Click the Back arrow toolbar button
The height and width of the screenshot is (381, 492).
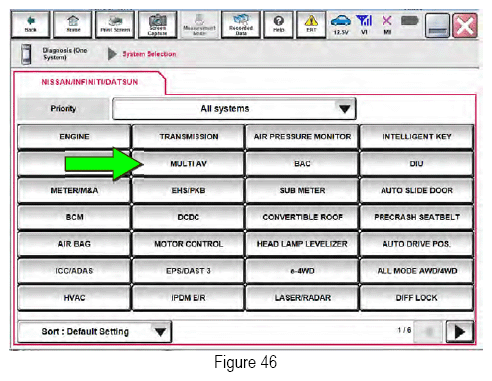tap(30, 24)
